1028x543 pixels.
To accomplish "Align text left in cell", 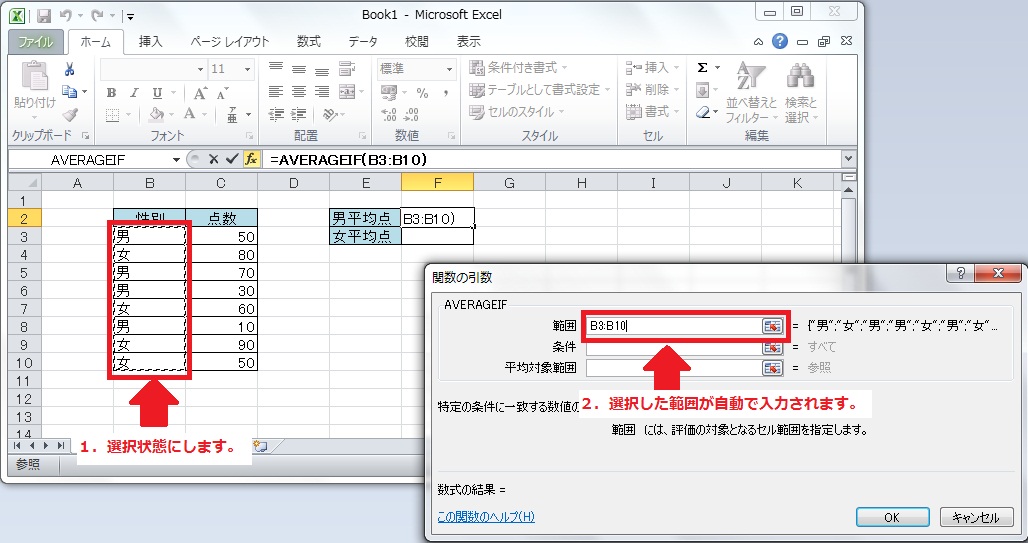I will 276,92.
